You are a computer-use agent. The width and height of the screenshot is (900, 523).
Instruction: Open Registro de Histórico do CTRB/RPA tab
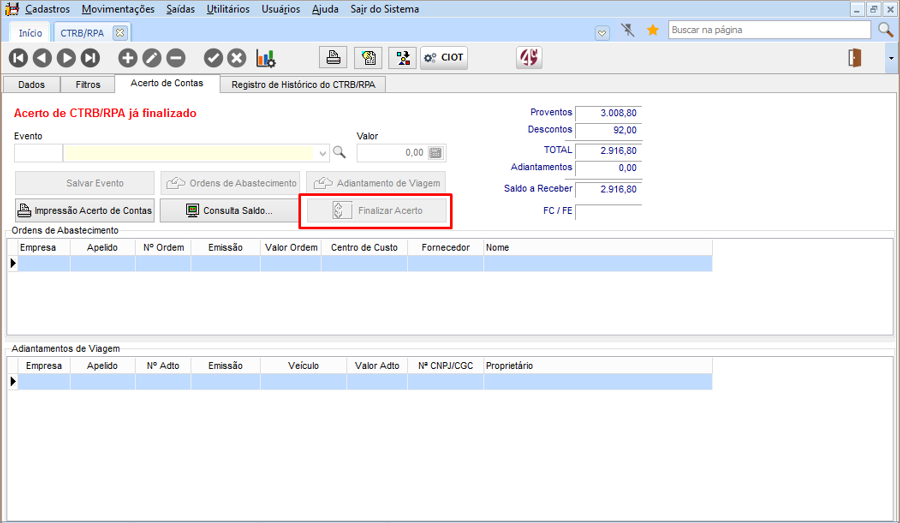pos(303,84)
